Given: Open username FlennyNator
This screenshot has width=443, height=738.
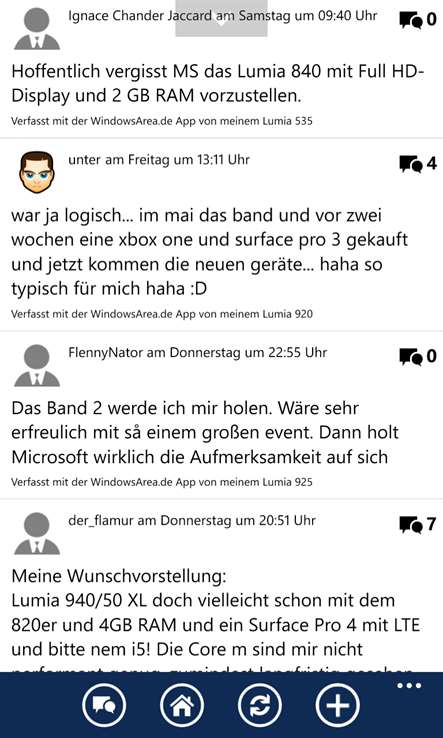Looking at the screenshot, I should pyautogui.click(x=106, y=352).
